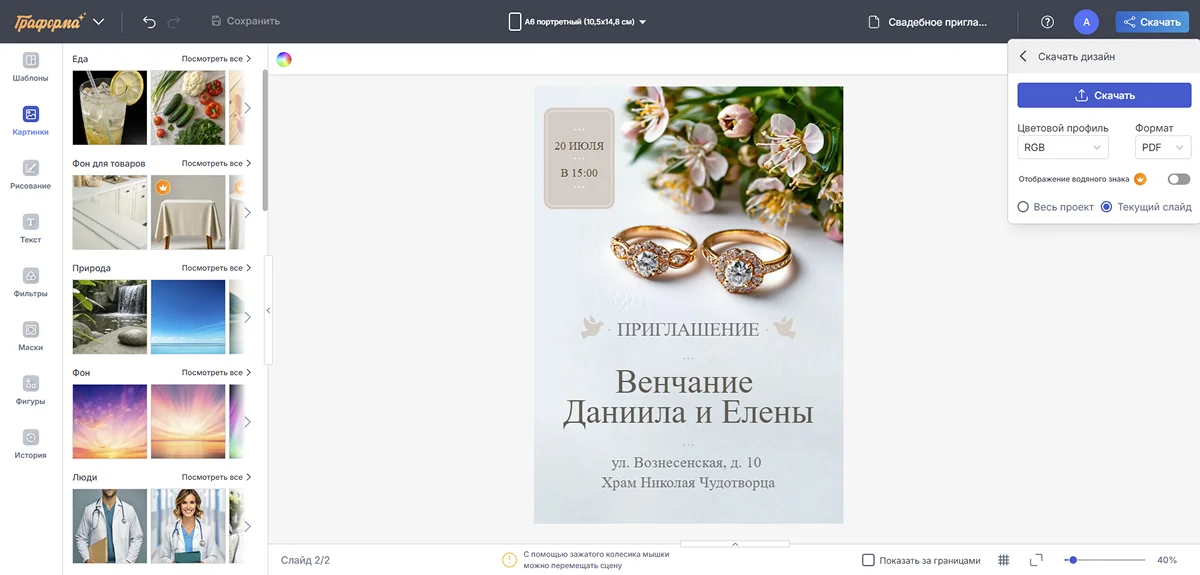Select the Весь проект radio option
The image size is (1200, 575).
click(1056, 207)
